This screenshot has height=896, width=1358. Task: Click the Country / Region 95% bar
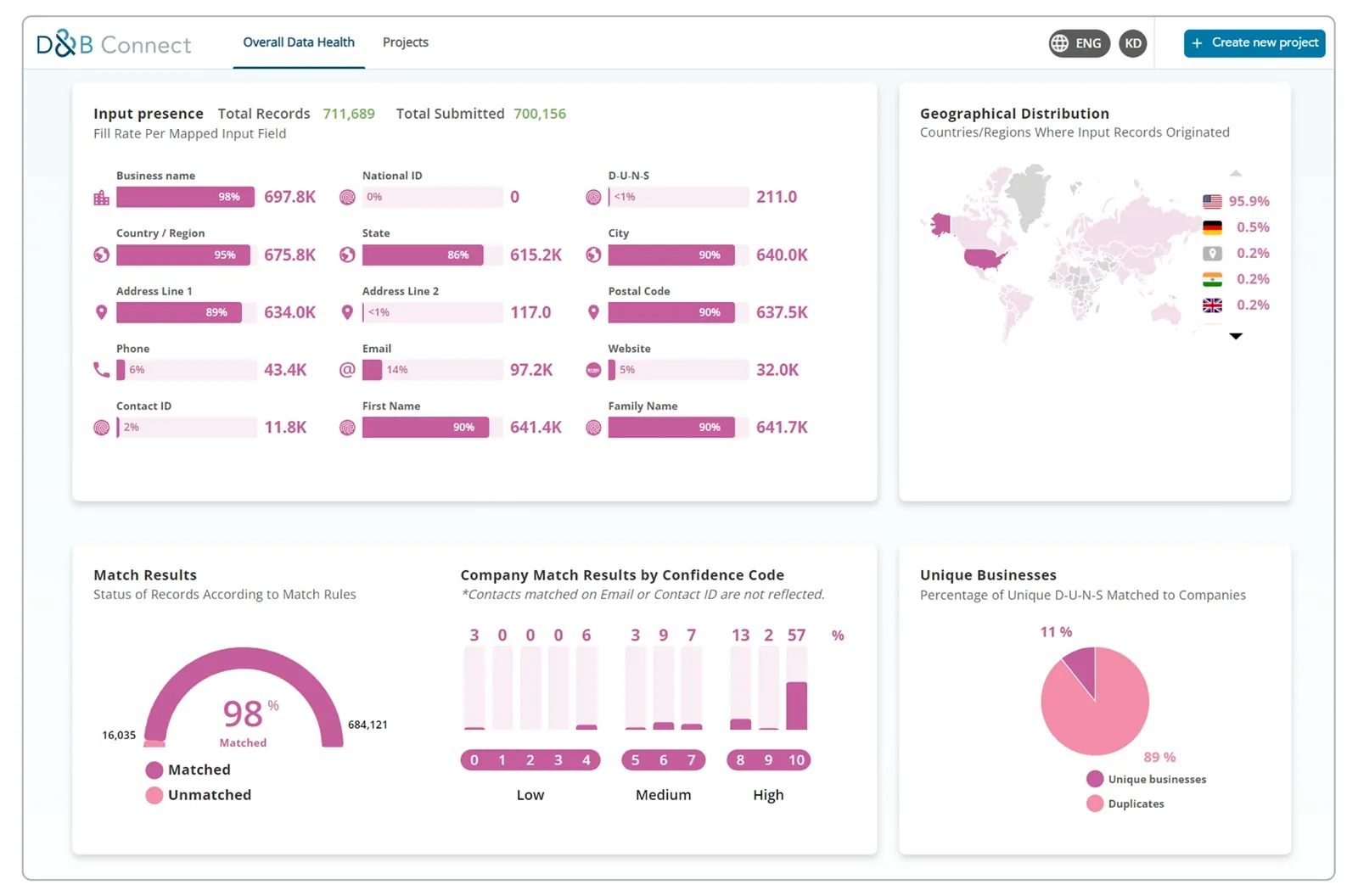click(183, 255)
